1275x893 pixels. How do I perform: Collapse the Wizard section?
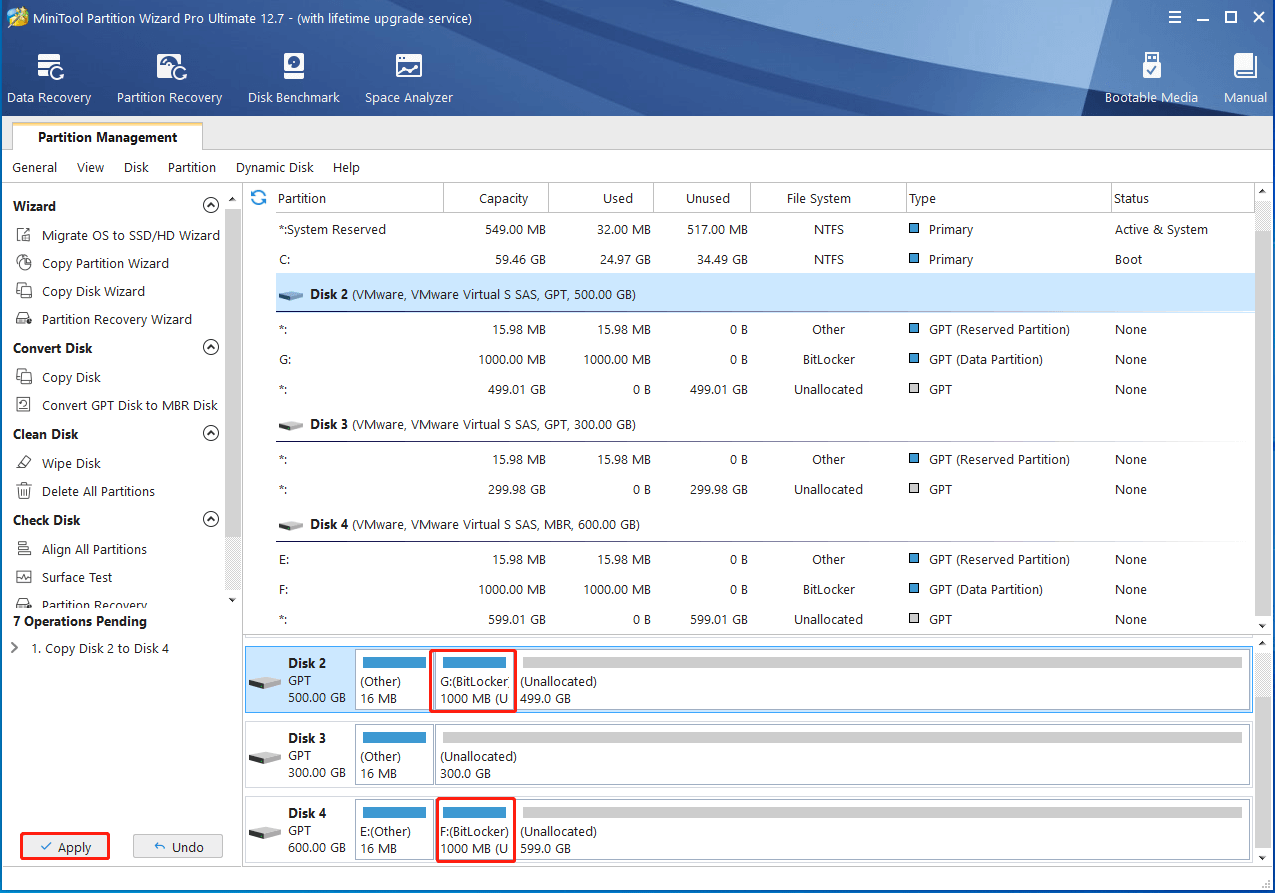click(x=211, y=204)
